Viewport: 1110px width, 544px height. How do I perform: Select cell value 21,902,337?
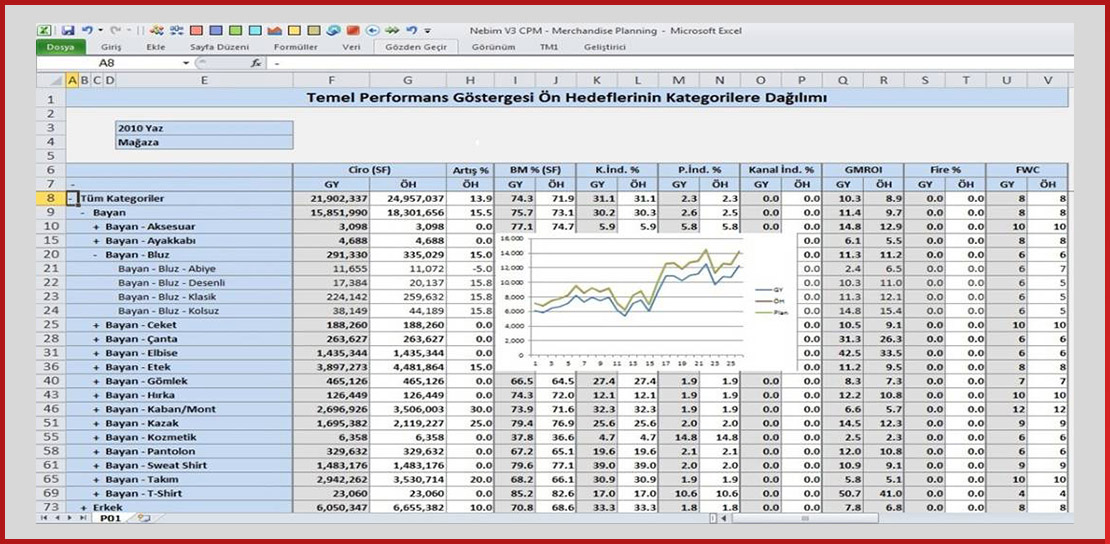coord(331,199)
